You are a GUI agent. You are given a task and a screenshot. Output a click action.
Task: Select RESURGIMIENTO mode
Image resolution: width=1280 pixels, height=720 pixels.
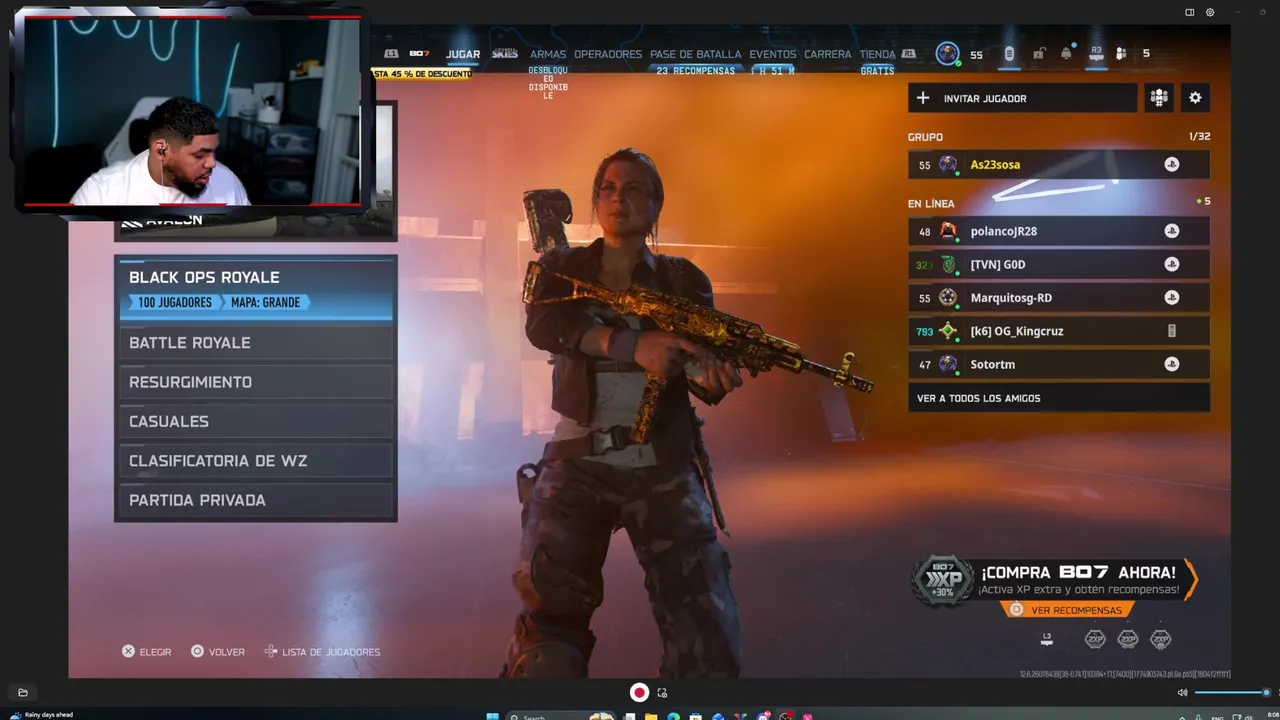point(256,382)
